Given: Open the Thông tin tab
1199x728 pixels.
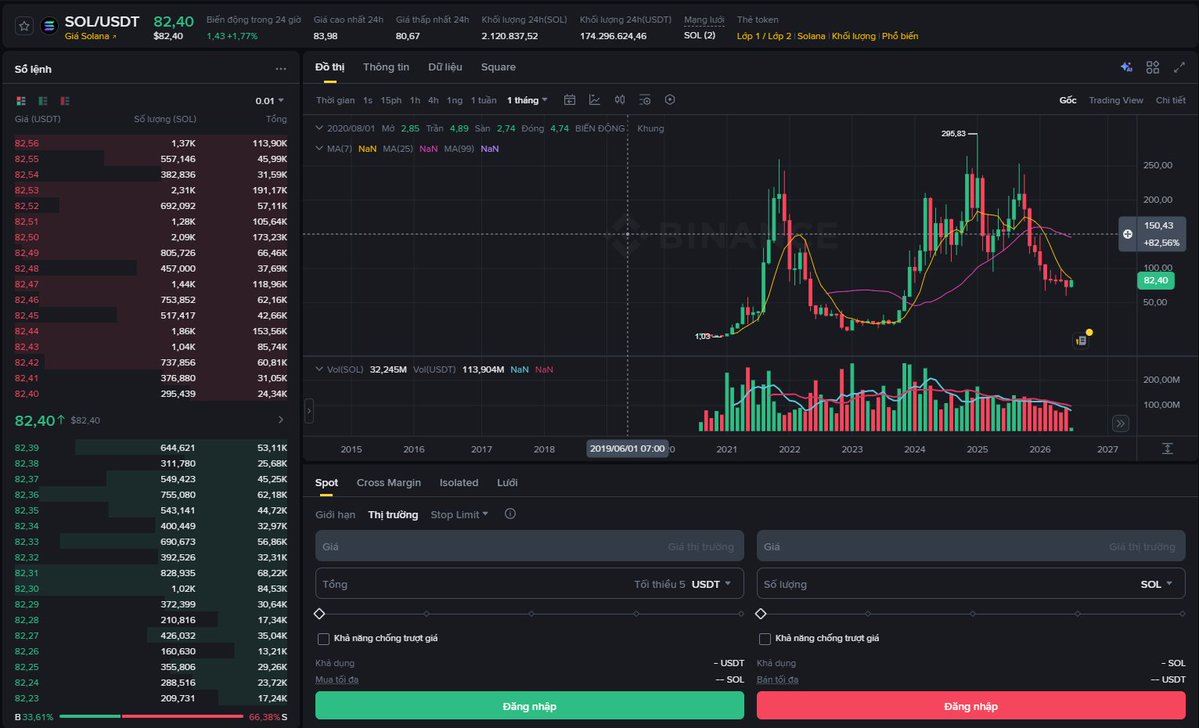Looking at the screenshot, I should (386, 67).
